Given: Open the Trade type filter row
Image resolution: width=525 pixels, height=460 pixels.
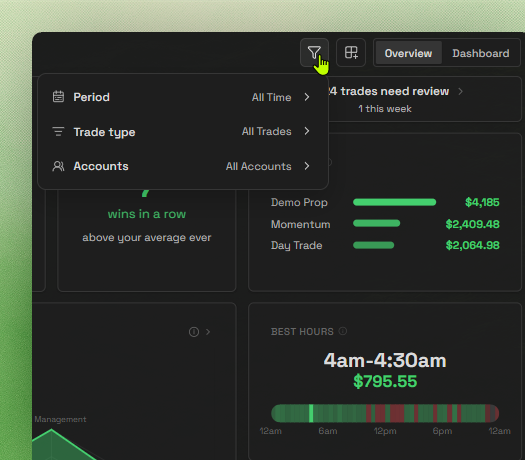Looking at the screenshot, I should click(183, 132).
